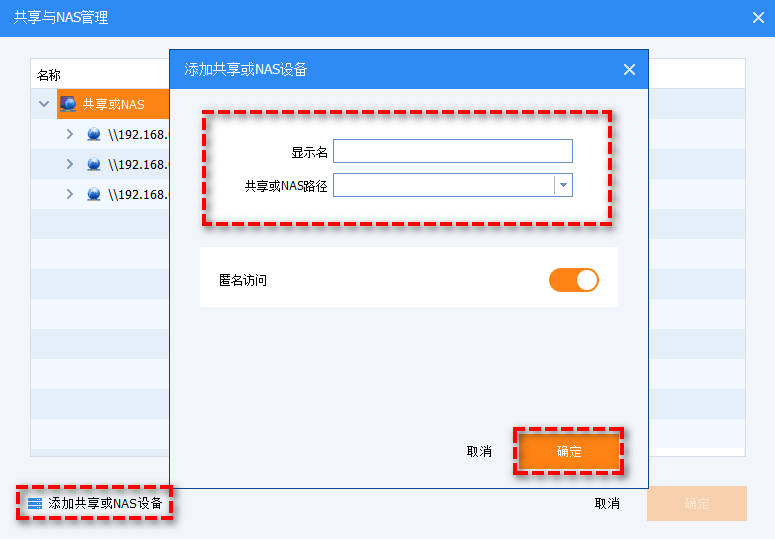Viewport: 775px width, 539px height.
Task: Click the server list icon beside 添加共享或NAS设备
Action: click(x=35, y=503)
